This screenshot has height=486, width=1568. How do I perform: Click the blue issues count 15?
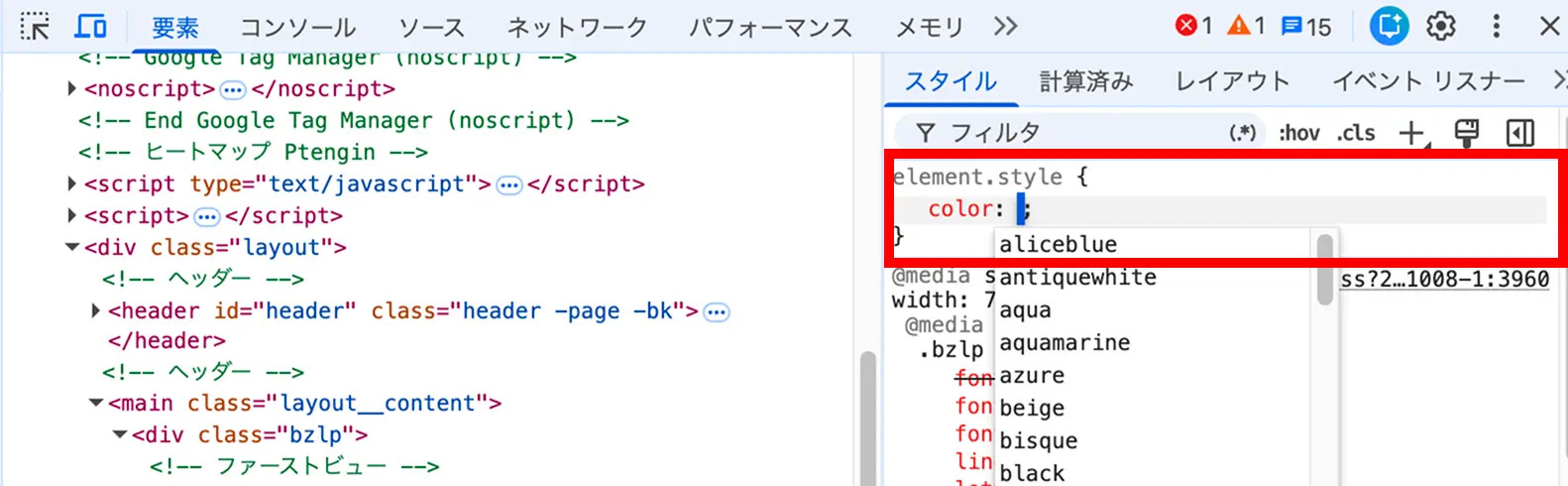coord(1306,26)
